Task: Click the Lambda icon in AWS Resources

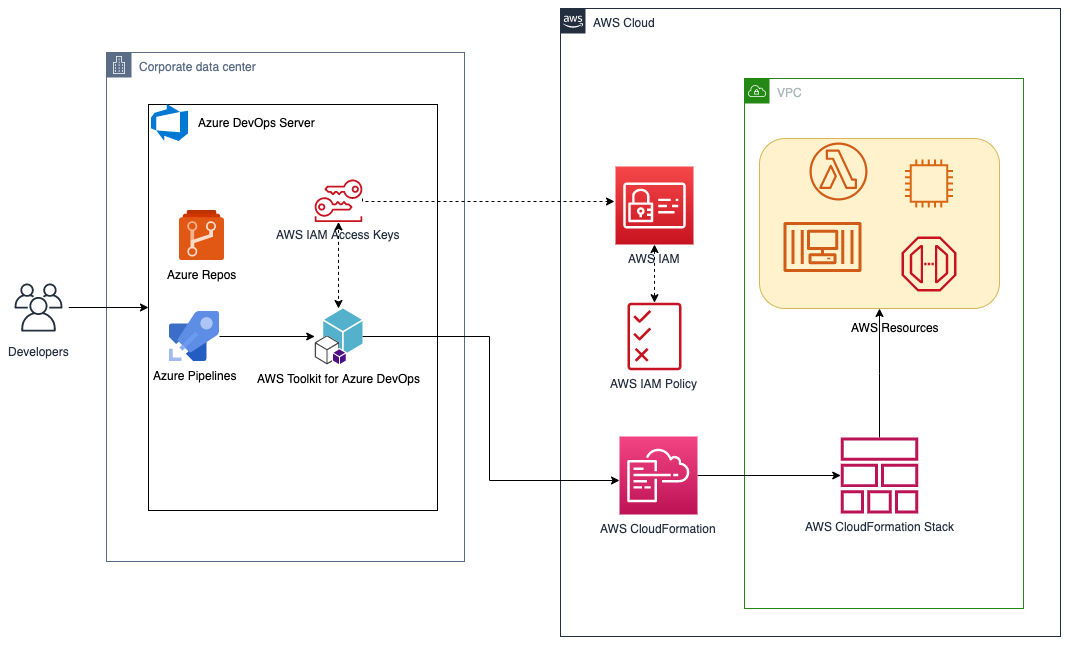Action: coord(839,171)
